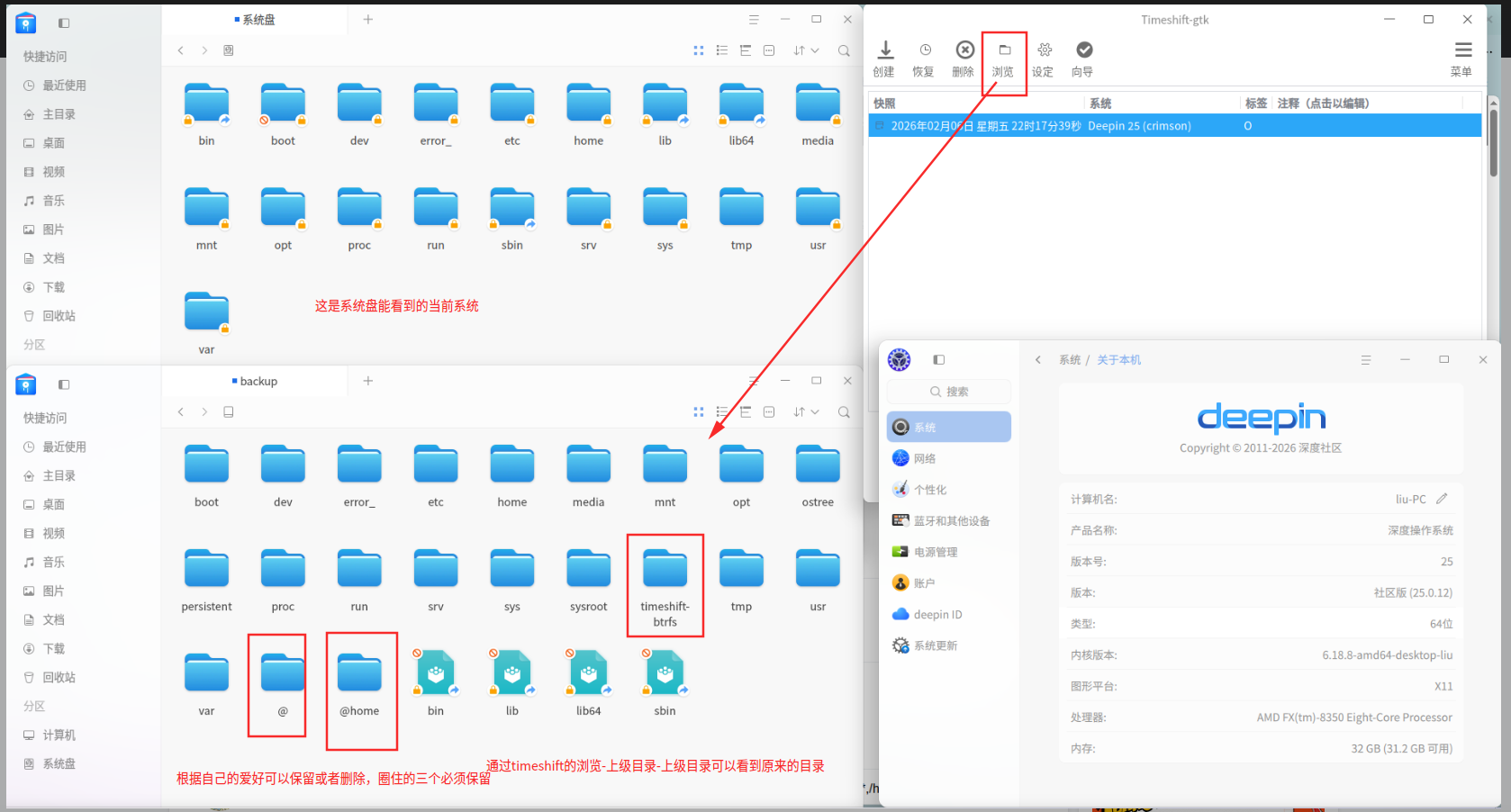Select the lib64 folder in 系统盘 window
This screenshot has height=812, width=1511.
click(x=741, y=114)
